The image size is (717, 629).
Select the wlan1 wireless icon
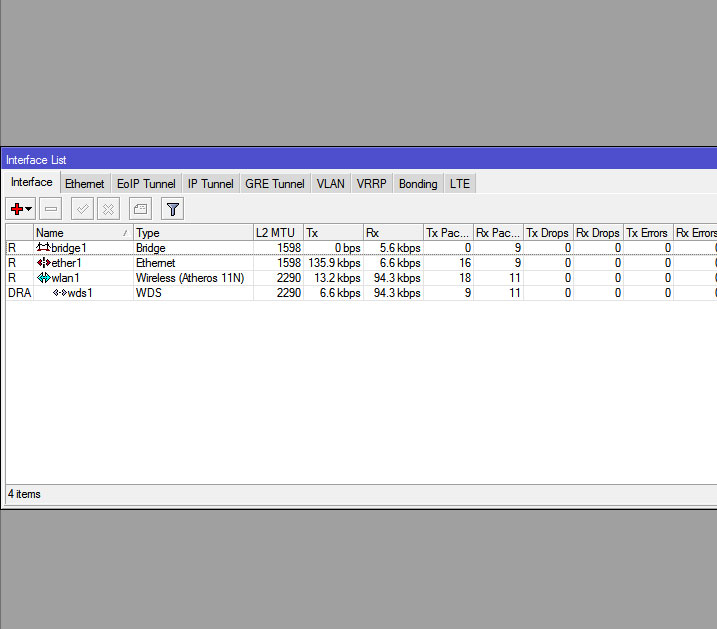(x=43, y=278)
